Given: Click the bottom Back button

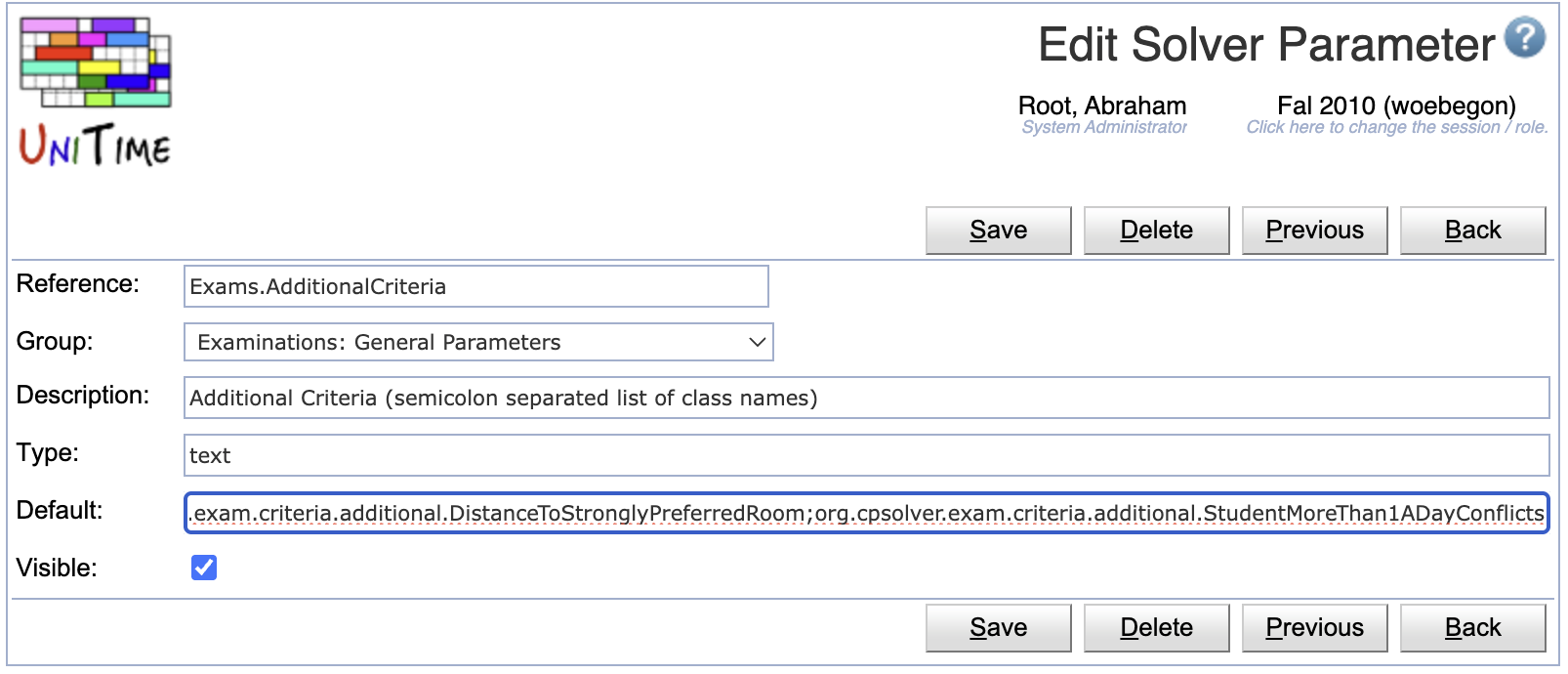Looking at the screenshot, I should tap(1472, 628).
